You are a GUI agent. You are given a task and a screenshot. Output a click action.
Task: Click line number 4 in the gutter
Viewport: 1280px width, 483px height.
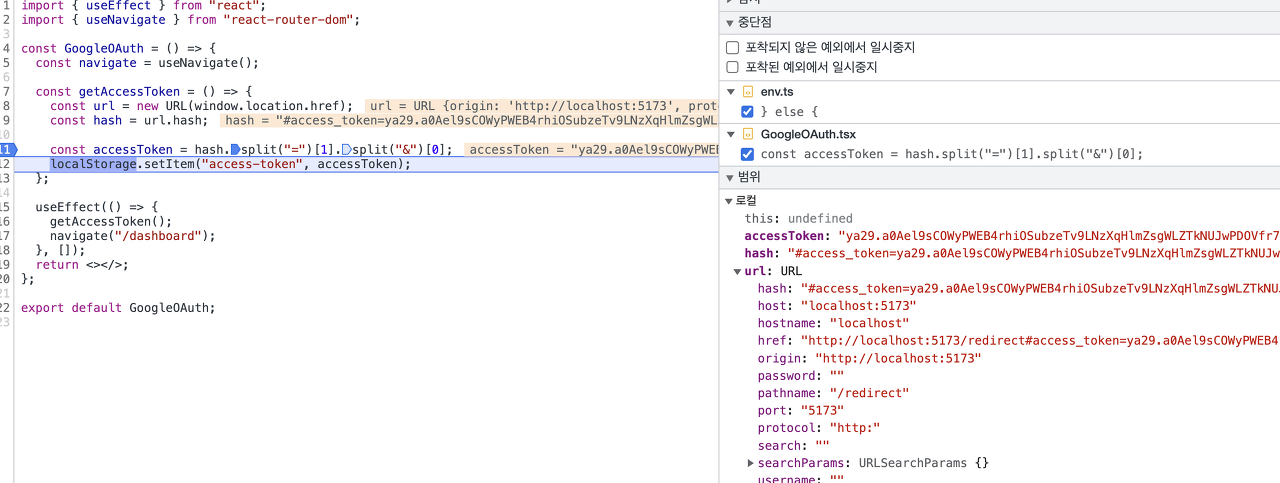tap(6, 48)
